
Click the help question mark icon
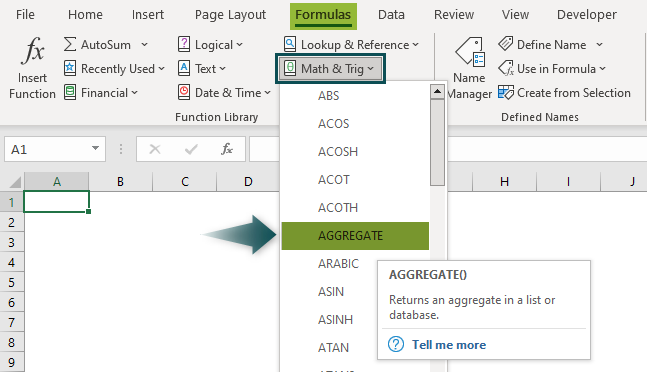point(396,344)
